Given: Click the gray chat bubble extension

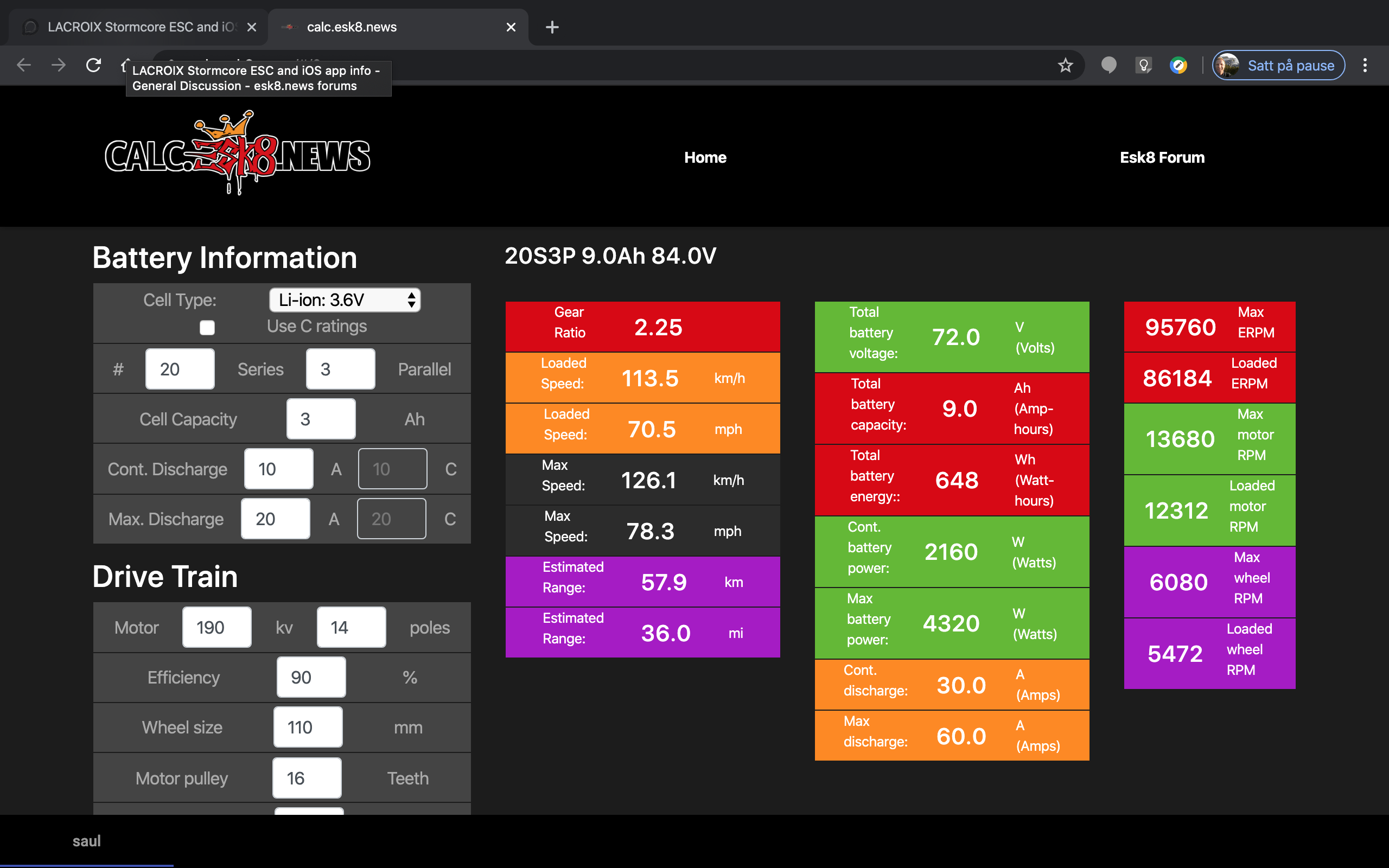Looking at the screenshot, I should coord(1108,66).
